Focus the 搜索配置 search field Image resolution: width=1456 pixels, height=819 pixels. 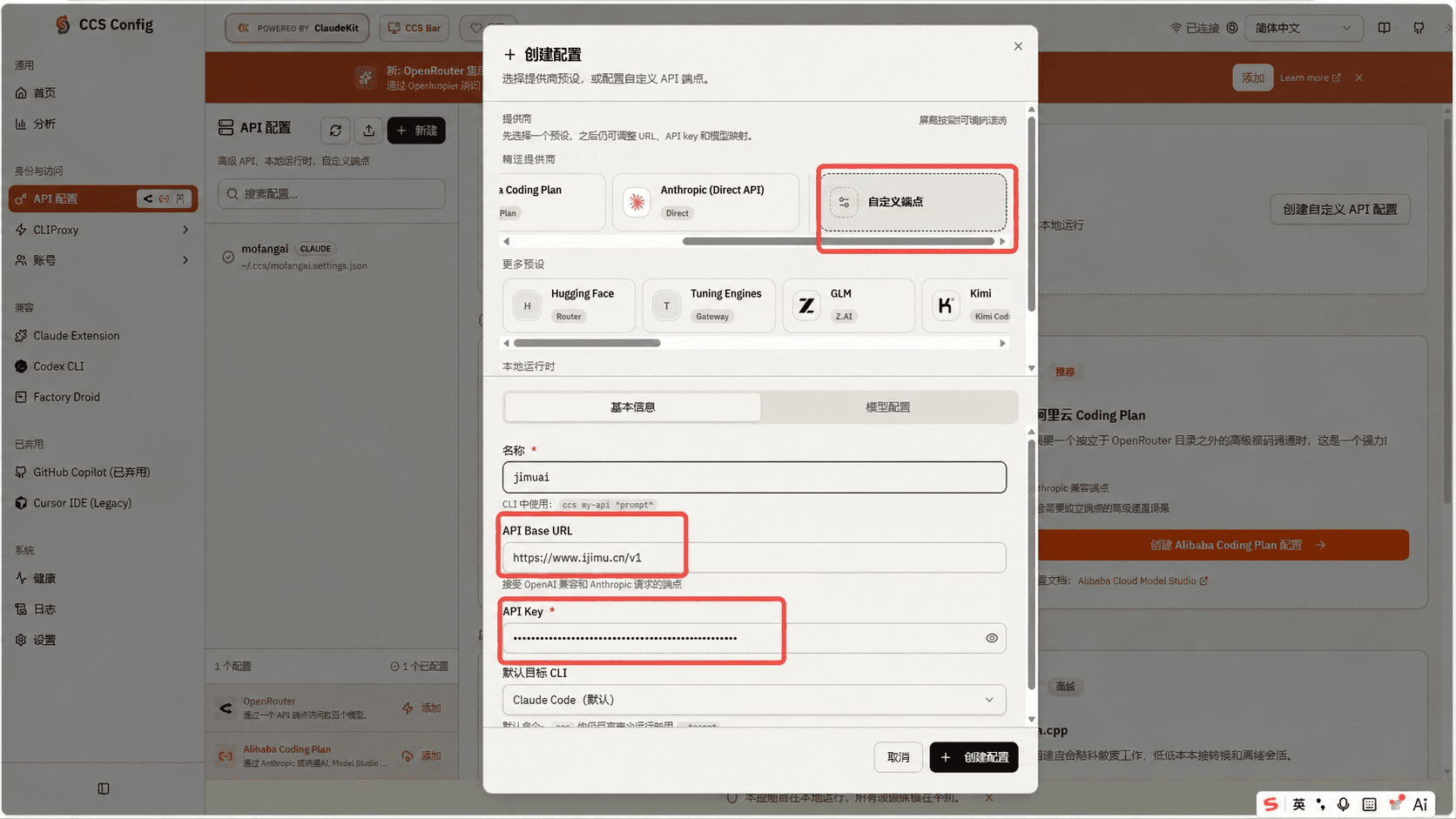coord(332,193)
